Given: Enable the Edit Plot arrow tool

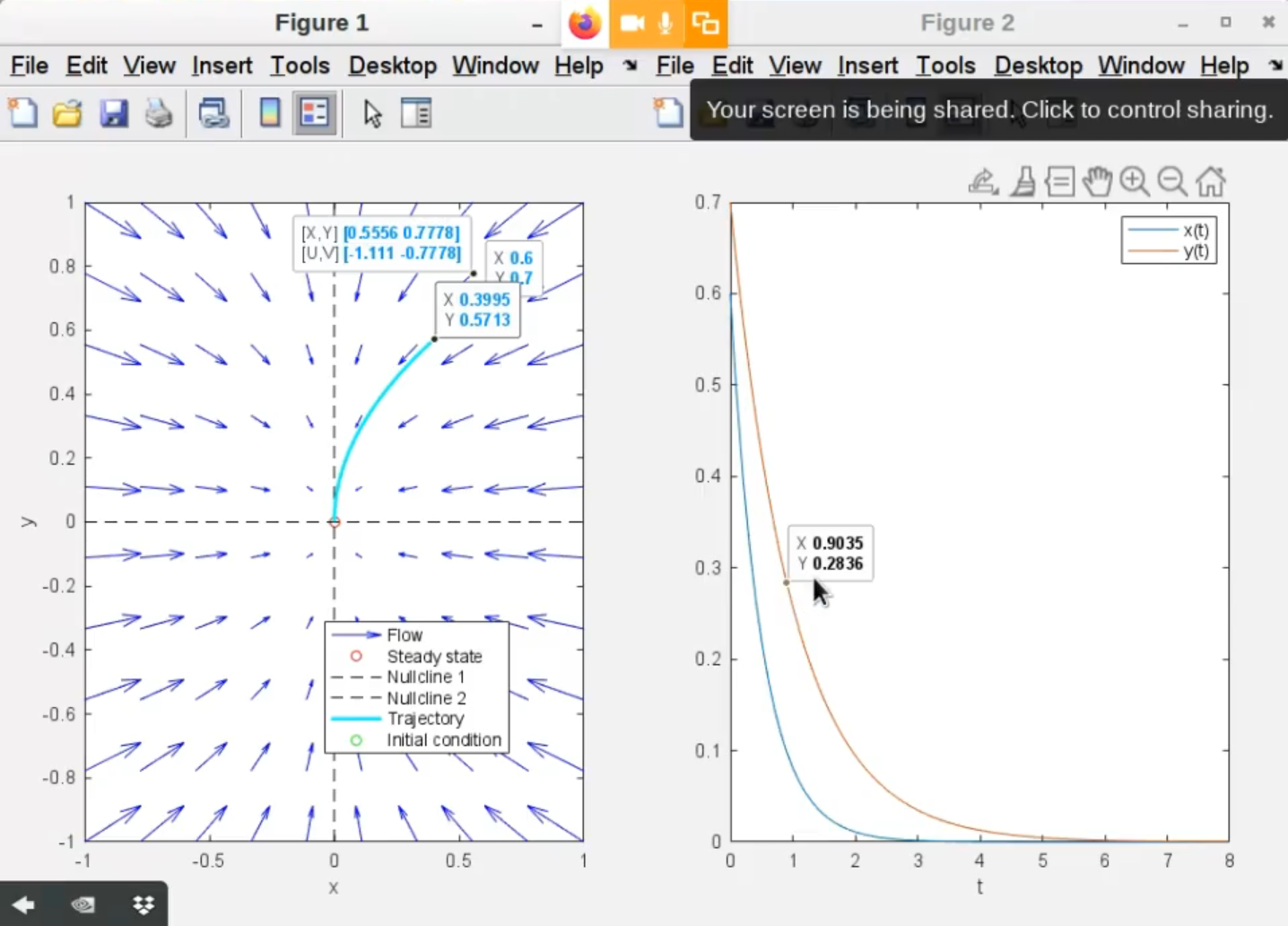Looking at the screenshot, I should pyautogui.click(x=372, y=113).
